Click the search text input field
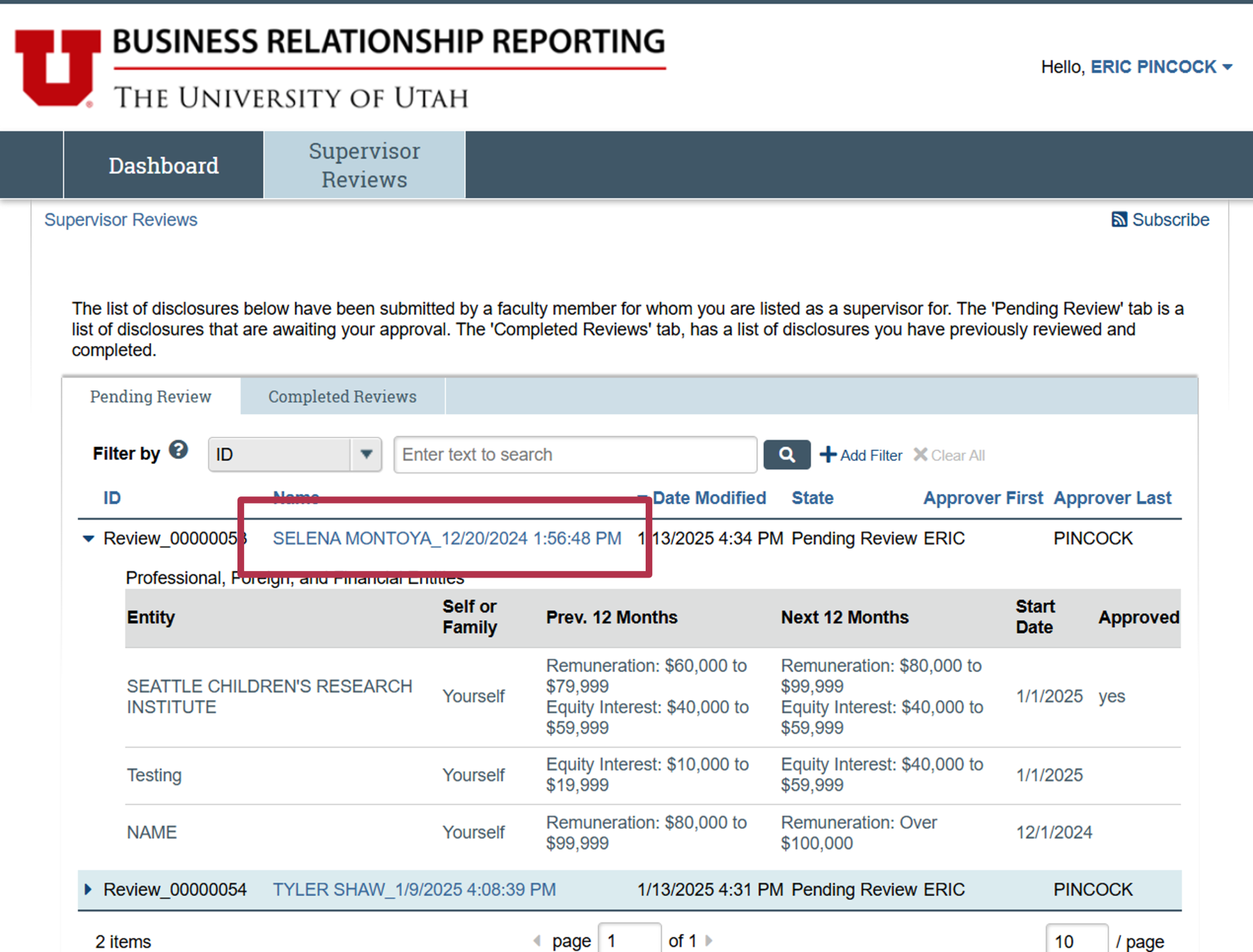 coord(575,454)
